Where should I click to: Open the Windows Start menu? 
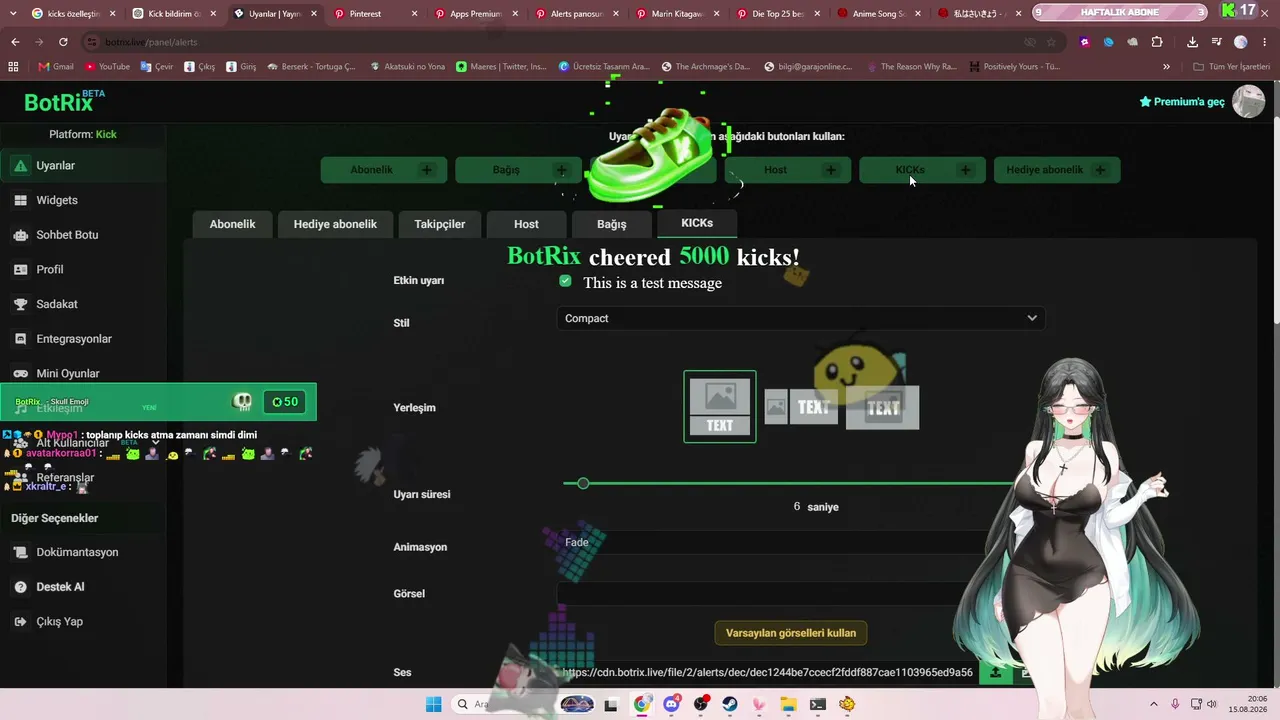pos(433,704)
